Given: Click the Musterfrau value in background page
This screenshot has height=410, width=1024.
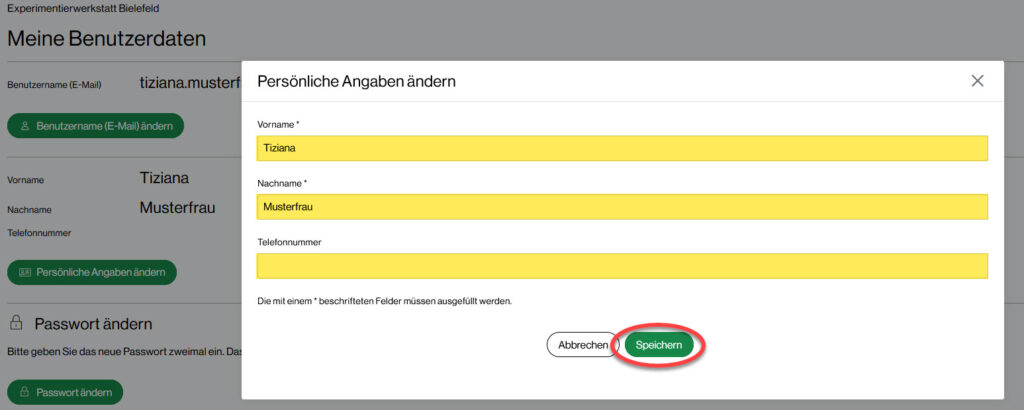Looking at the screenshot, I should 178,208.
